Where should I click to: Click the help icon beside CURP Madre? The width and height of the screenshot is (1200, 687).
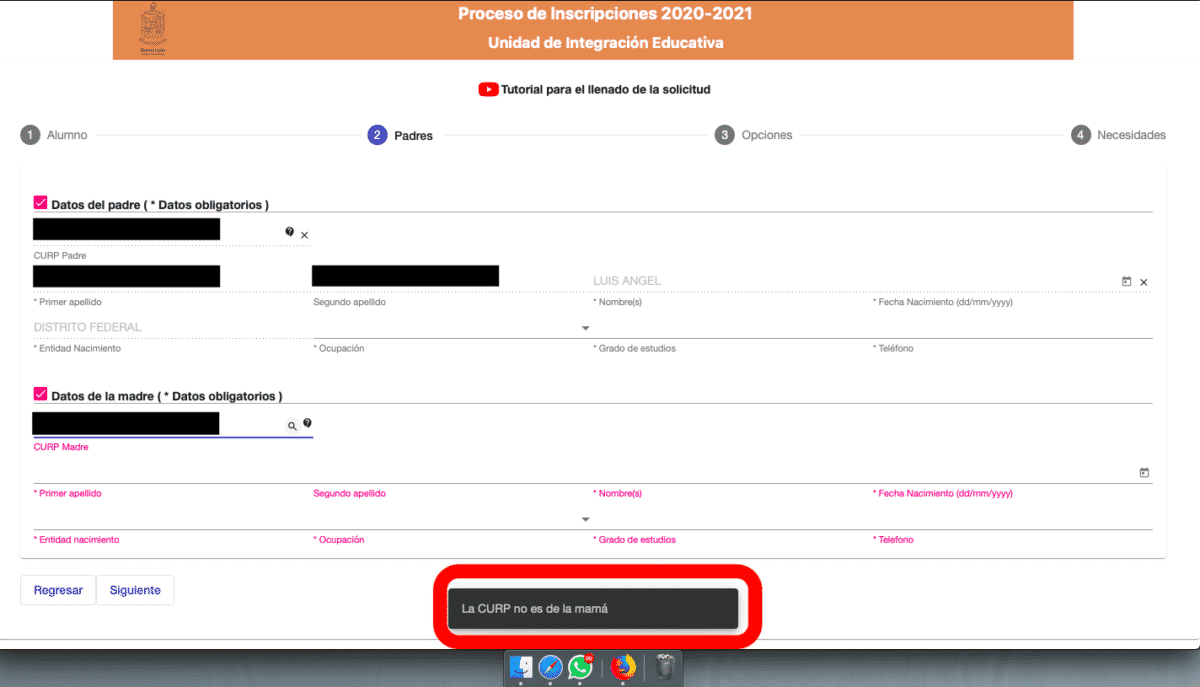[x=307, y=424]
